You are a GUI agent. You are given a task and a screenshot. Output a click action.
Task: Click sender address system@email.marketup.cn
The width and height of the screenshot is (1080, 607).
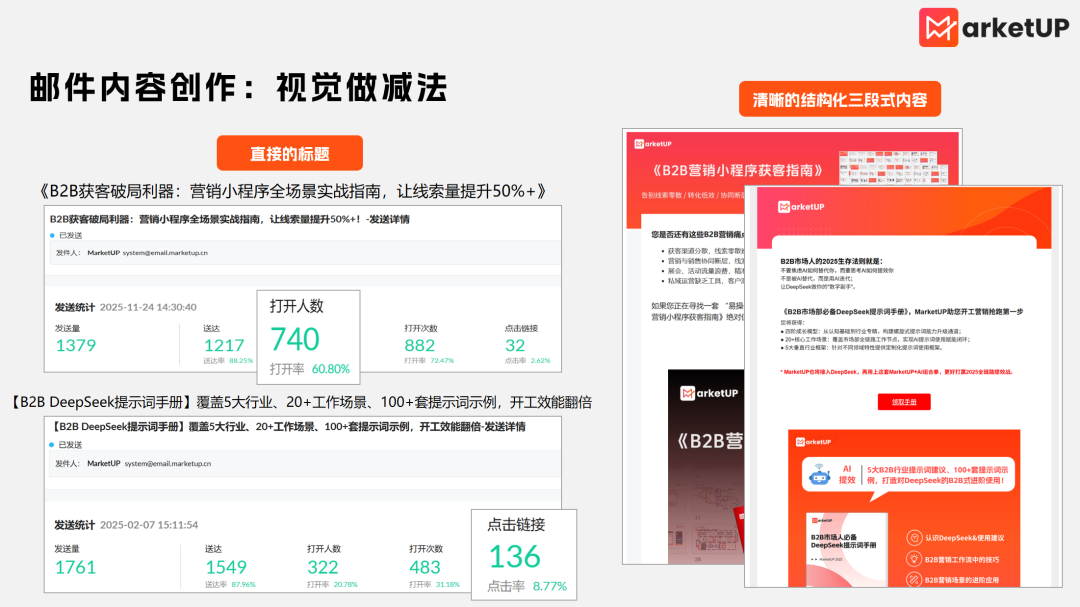pyautogui.click(x=165, y=253)
